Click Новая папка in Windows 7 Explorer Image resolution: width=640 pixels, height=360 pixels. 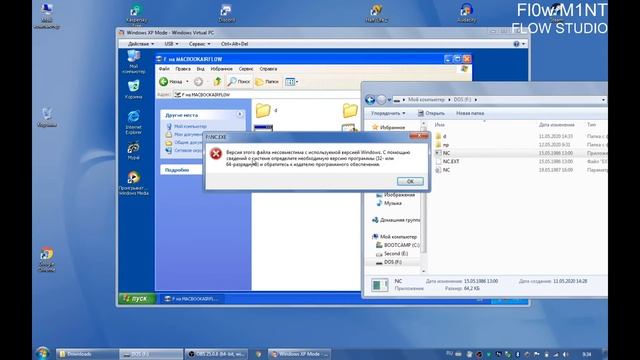coord(470,113)
